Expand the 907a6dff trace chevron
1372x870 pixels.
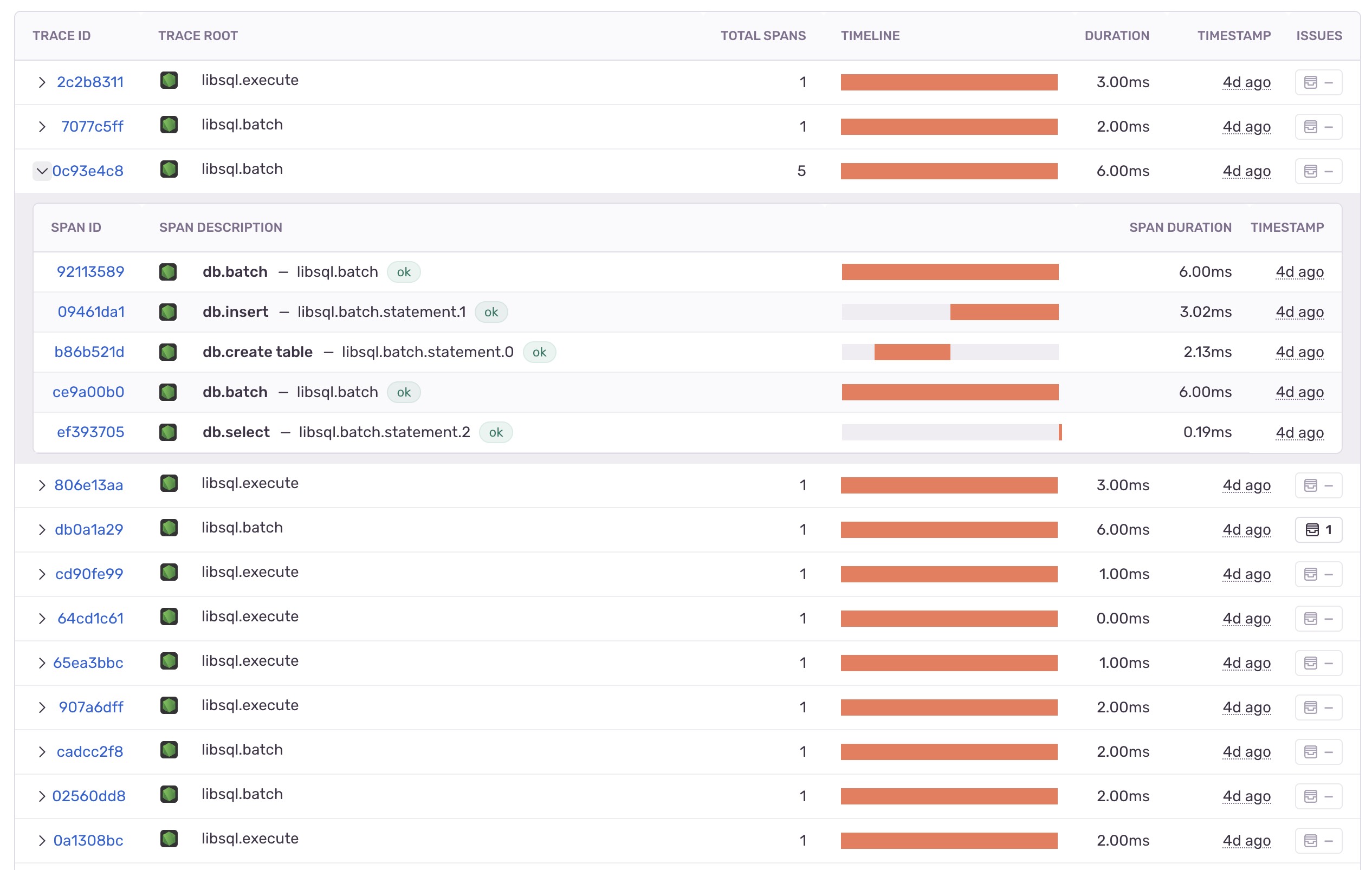42,707
